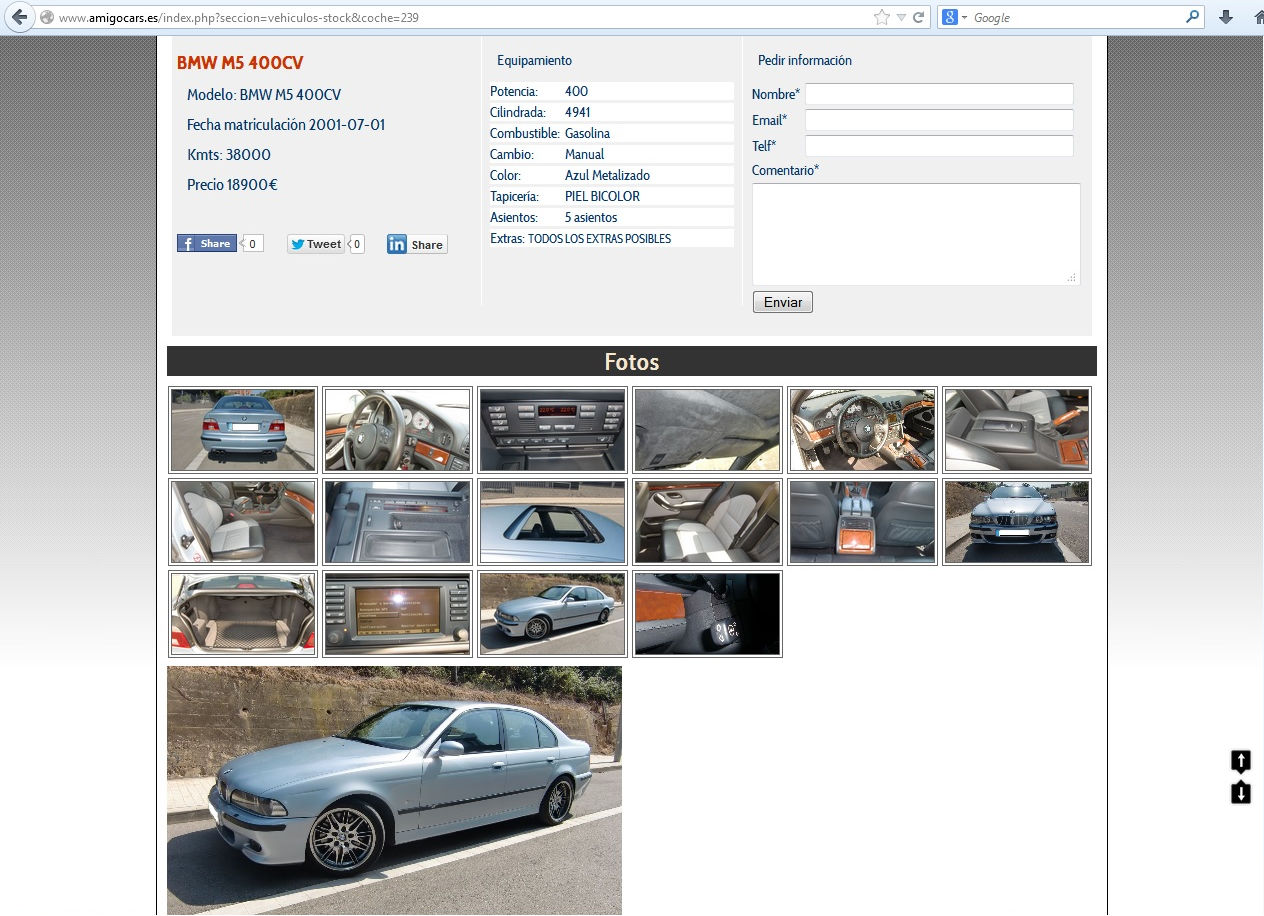Open the grey headliner thumbnail

point(707,430)
